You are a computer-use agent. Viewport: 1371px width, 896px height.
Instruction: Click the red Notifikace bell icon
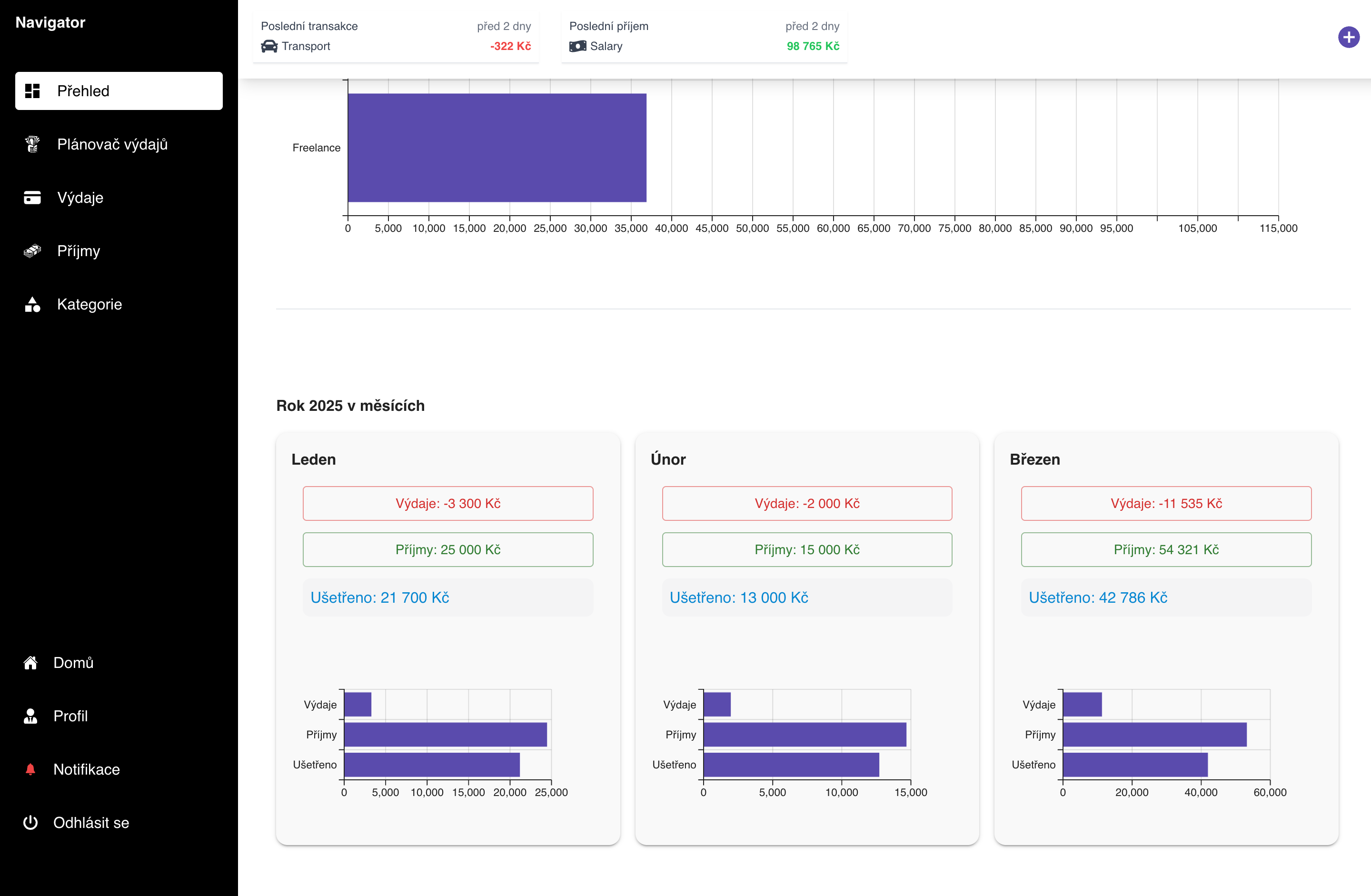[x=30, y=769]
